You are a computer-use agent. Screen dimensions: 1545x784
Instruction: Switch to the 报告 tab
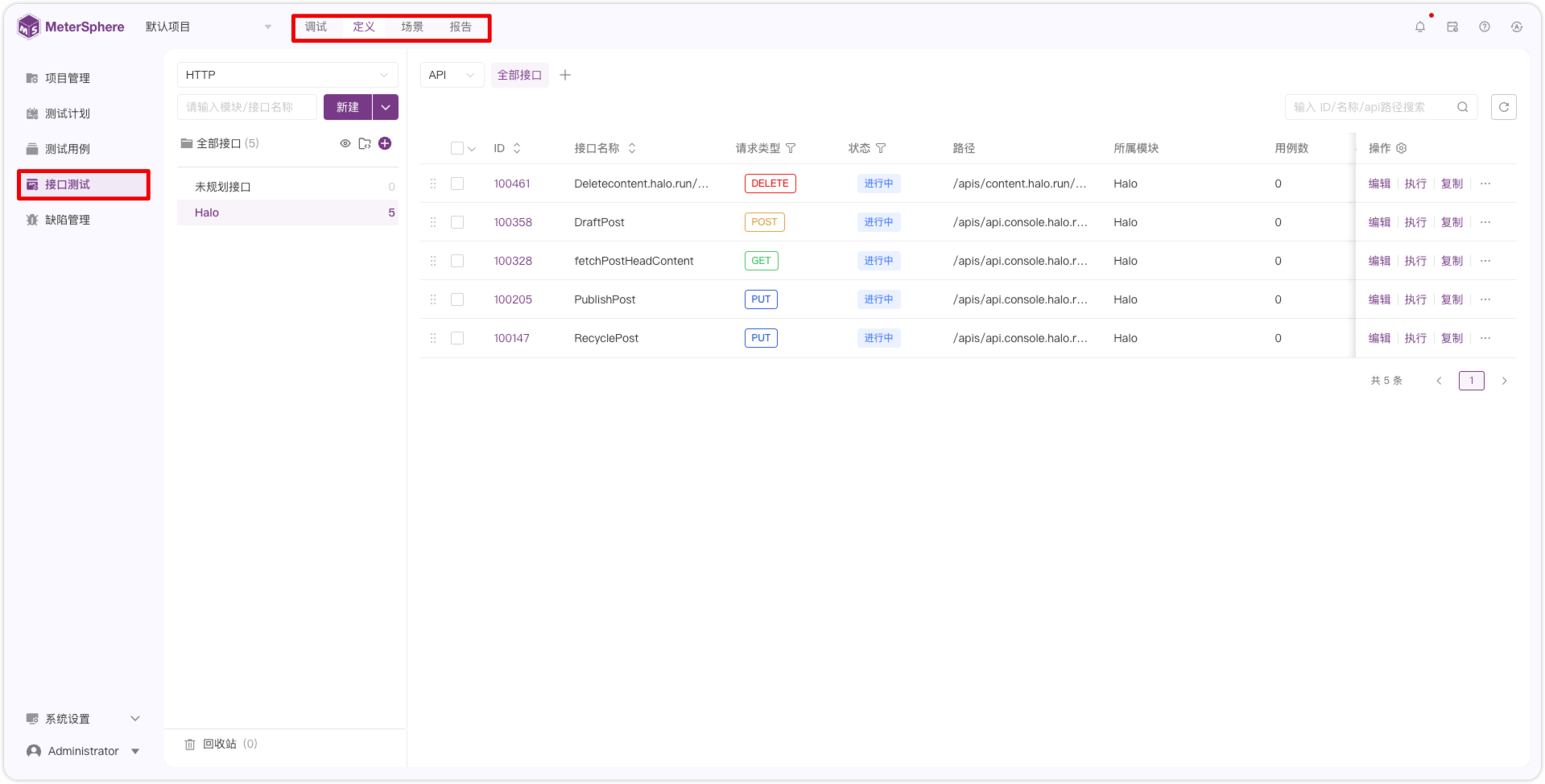461,27
